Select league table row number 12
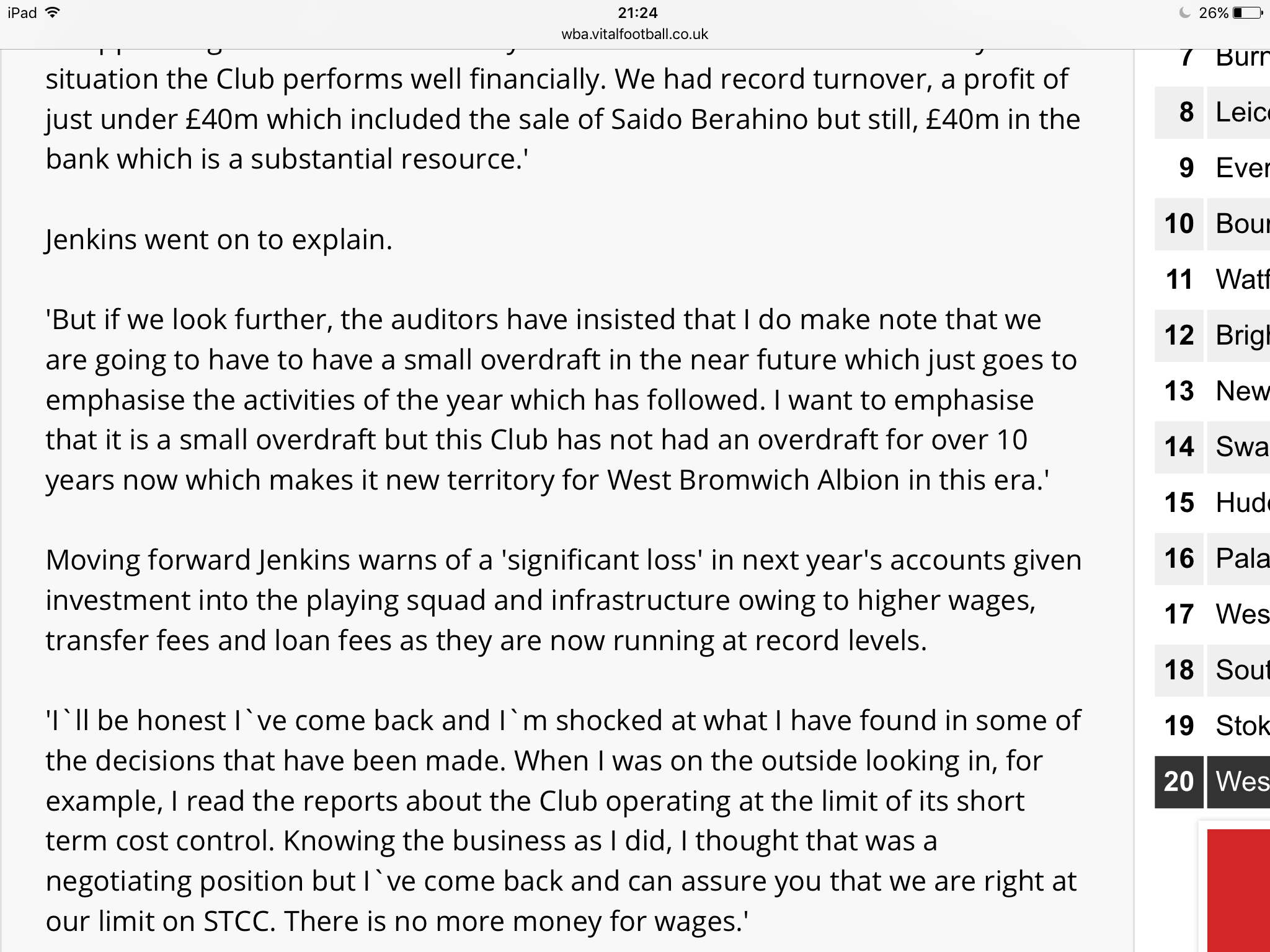Screen dimensions: 1270x952 point(1212,335)
